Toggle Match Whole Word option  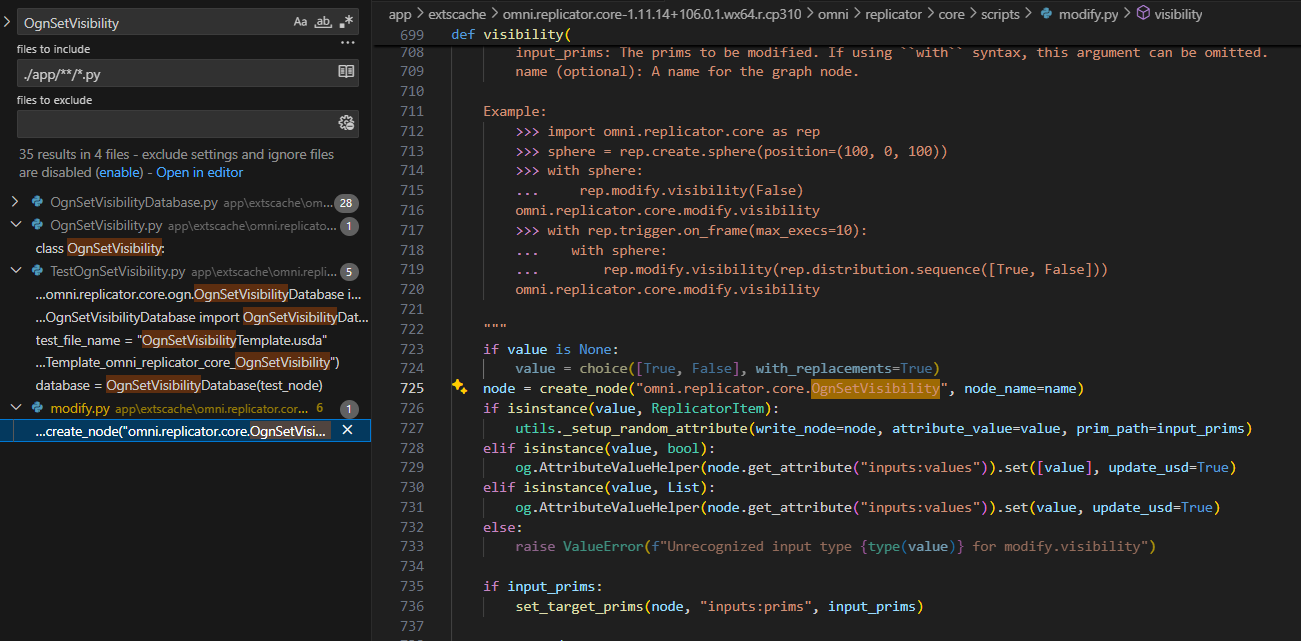(x=323, y=22)
